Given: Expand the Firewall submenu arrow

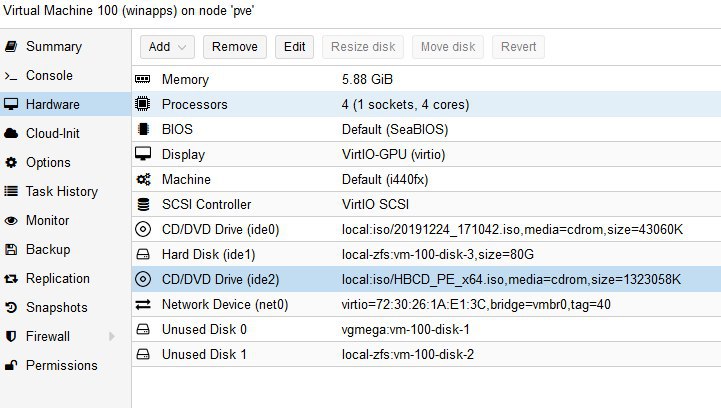Looking at the screenshot, I should click(x=111, y=336).
